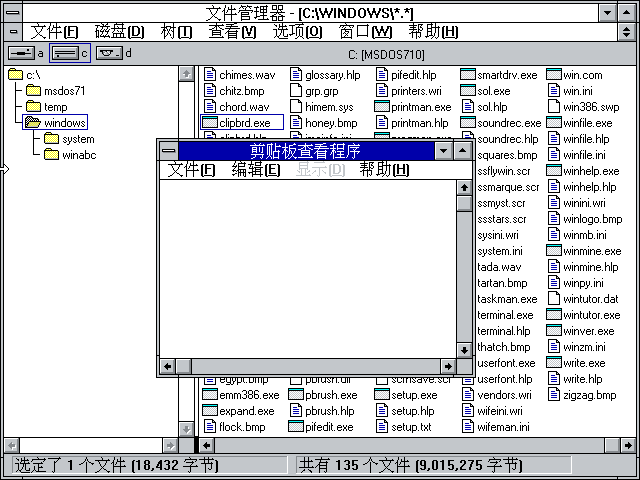Open File Manager 选项(O) menu
The height and width of the screenshot is (480, 640).
click(298, 32)
